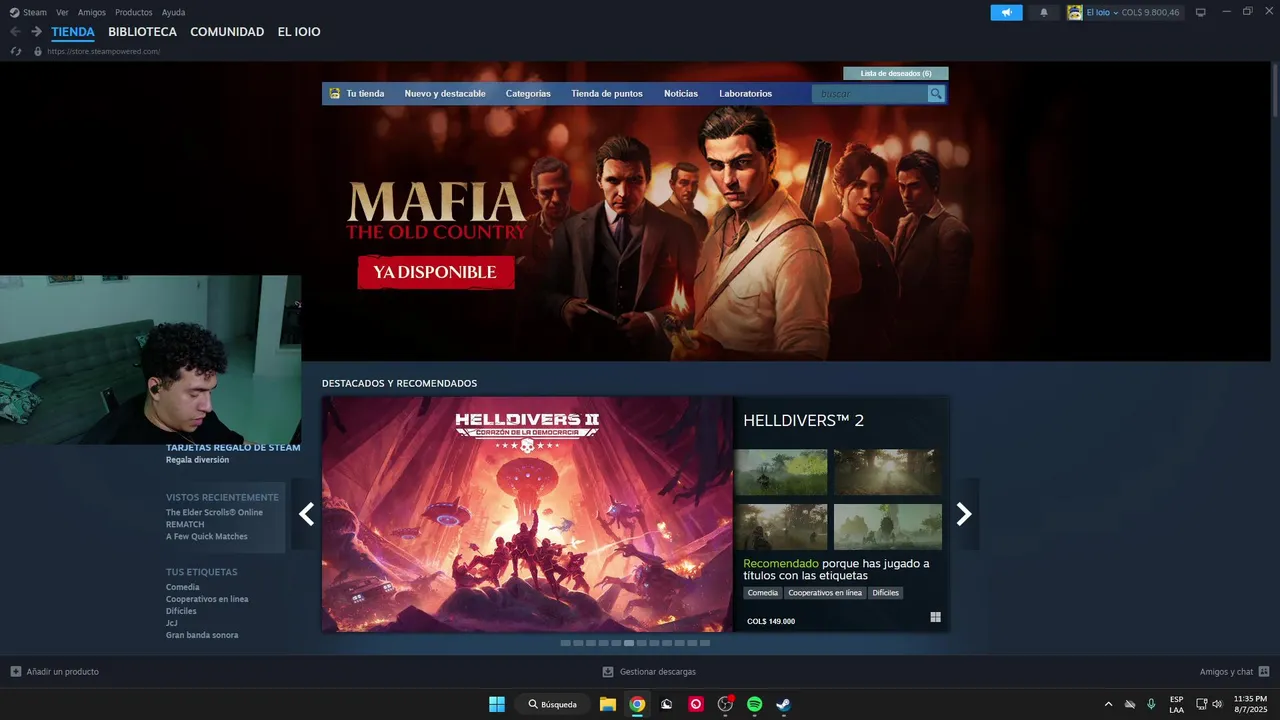Screen dimensions: 1280x720
Task: Open the Productos menu
Action: (x=134, y=12)
